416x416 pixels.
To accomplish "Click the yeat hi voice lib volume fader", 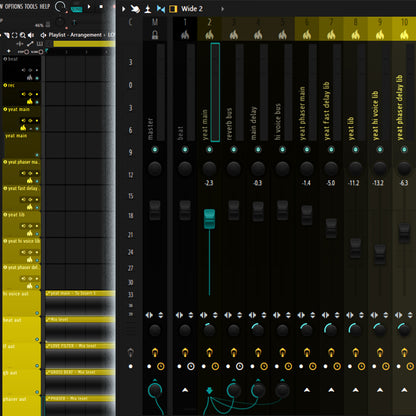I will (x=380, y=254).
